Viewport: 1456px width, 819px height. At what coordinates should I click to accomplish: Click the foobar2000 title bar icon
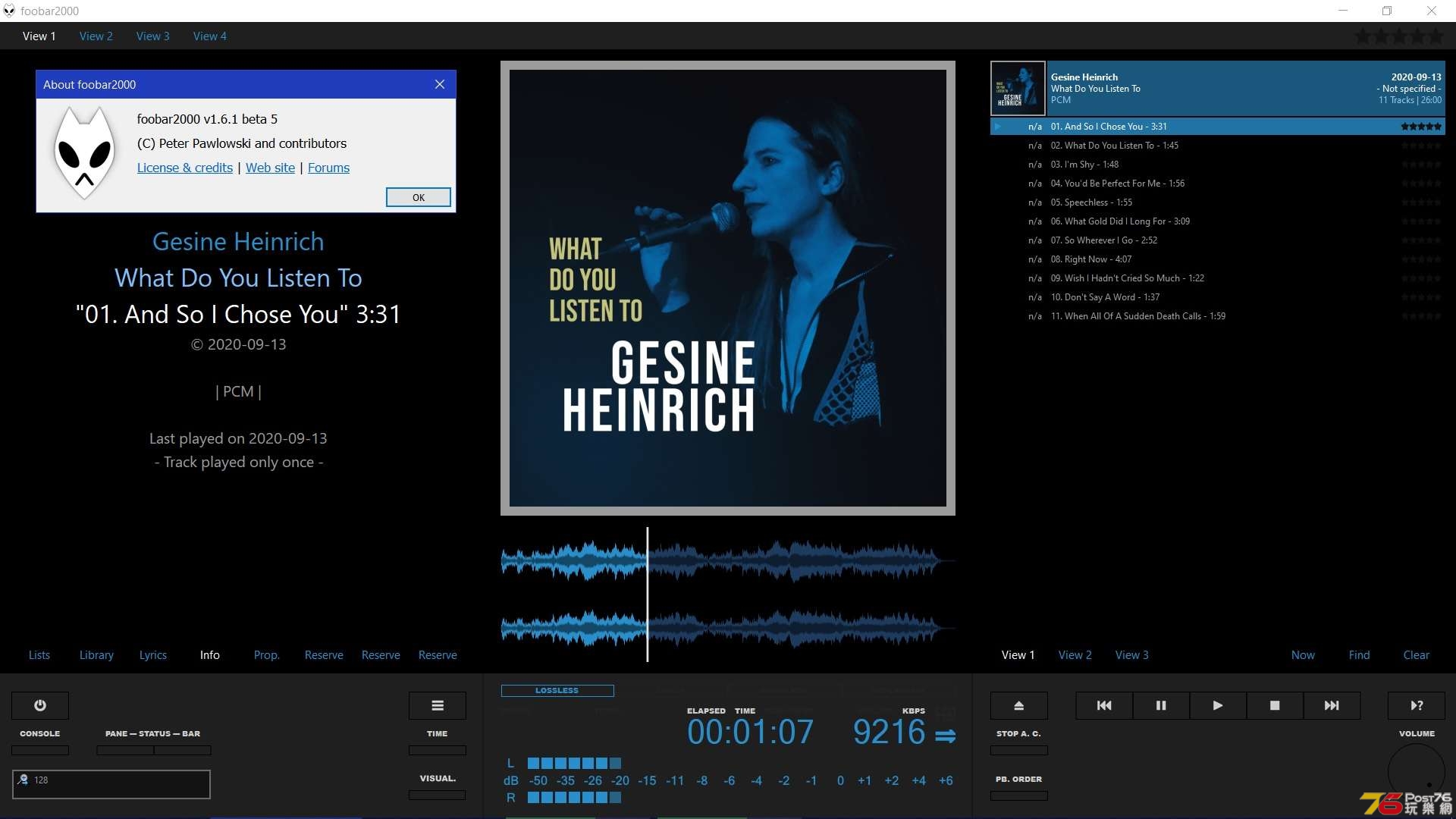pos(9,11)
